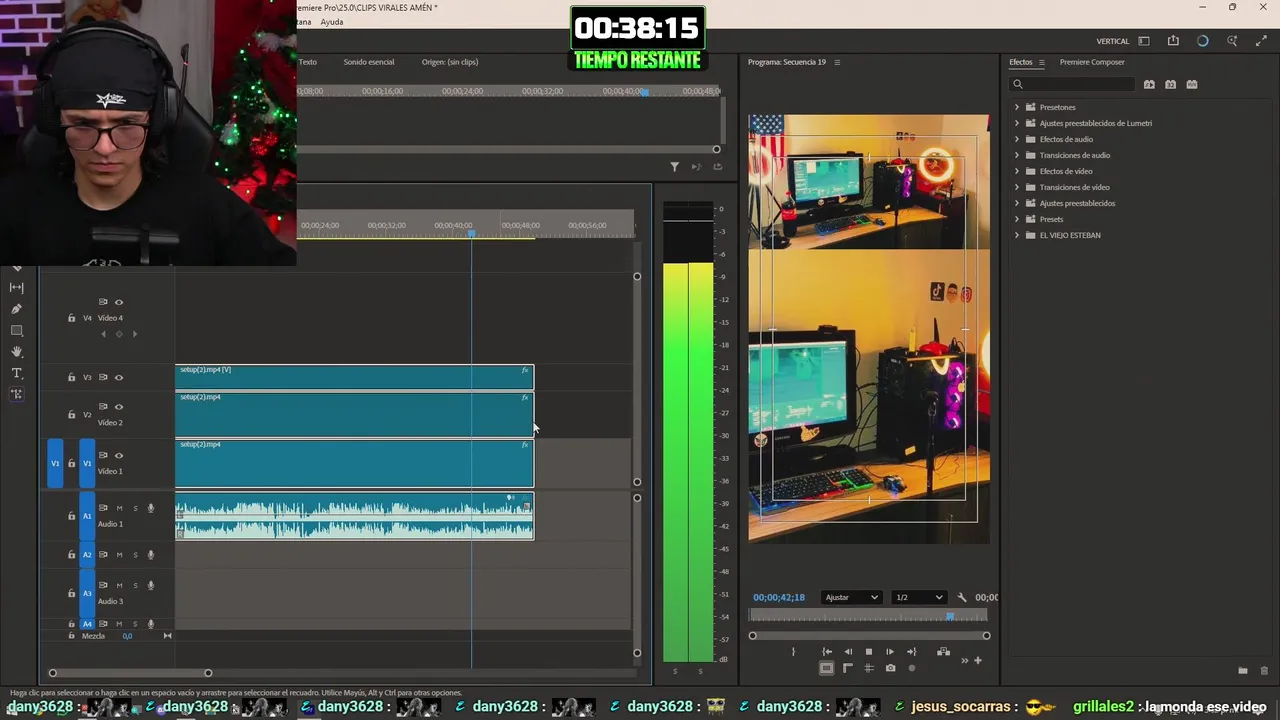Click the 00;00;42;18 playhead timecode
1280x720 pixels.
click(779, 597)
